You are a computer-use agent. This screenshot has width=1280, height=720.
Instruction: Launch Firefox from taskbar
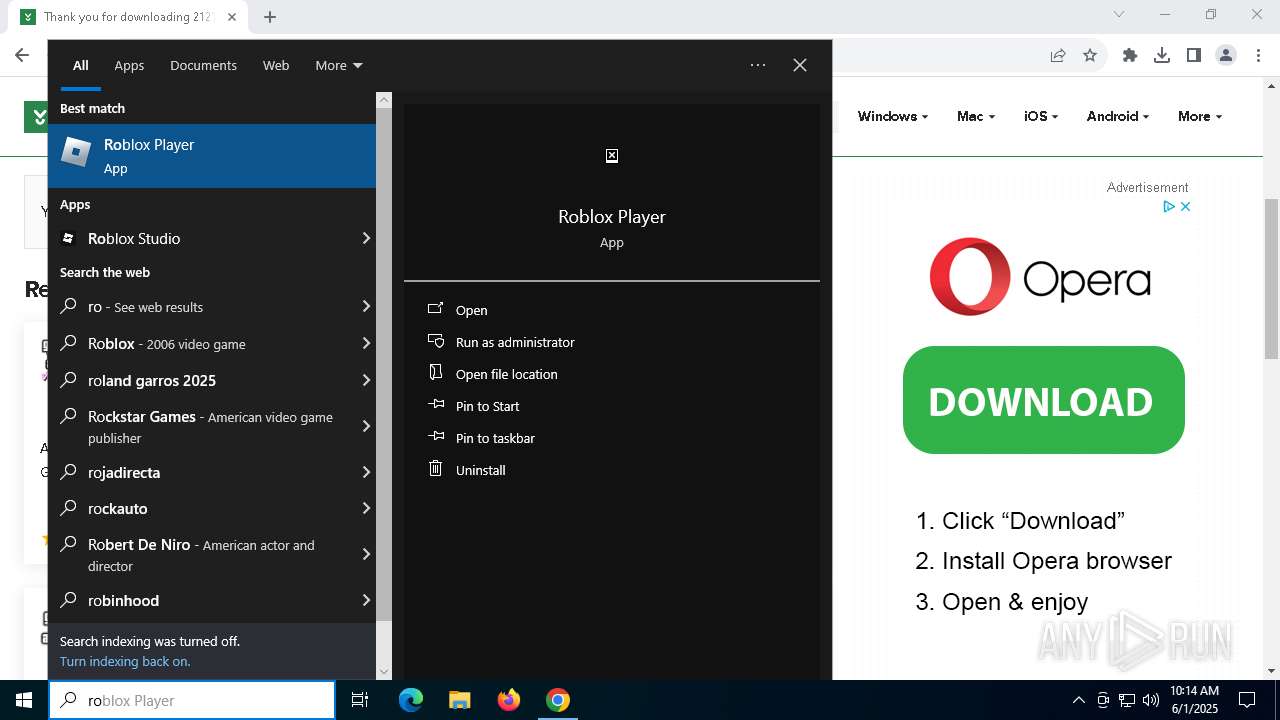click(509, 700)
